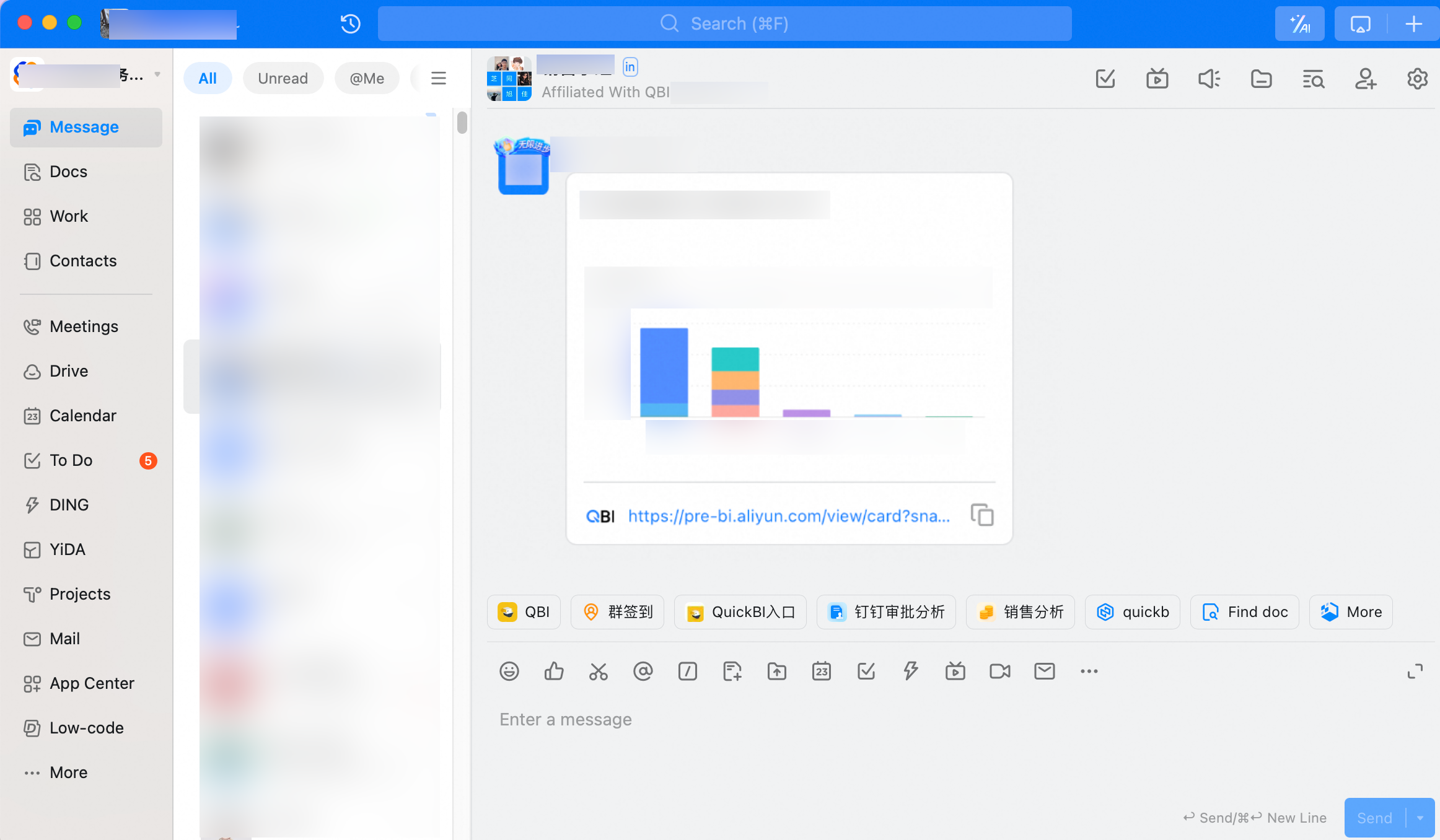
Task: Click the QBI shortcut button
Action: tap(524, 612)
